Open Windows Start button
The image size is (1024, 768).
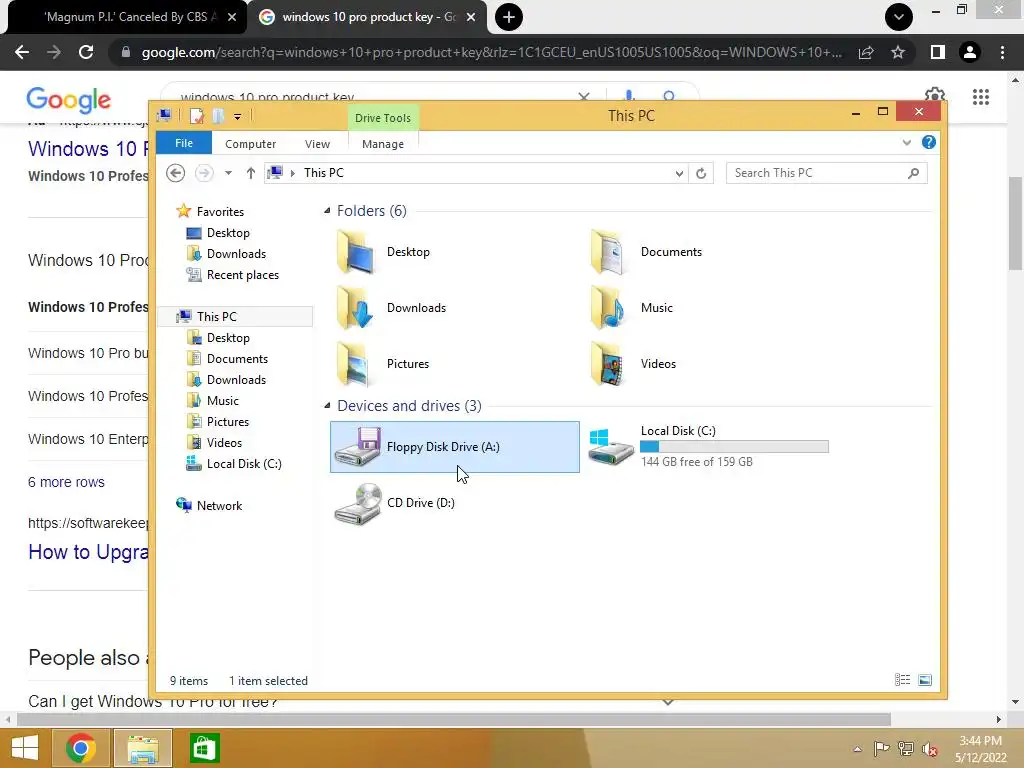click(25, 748)
